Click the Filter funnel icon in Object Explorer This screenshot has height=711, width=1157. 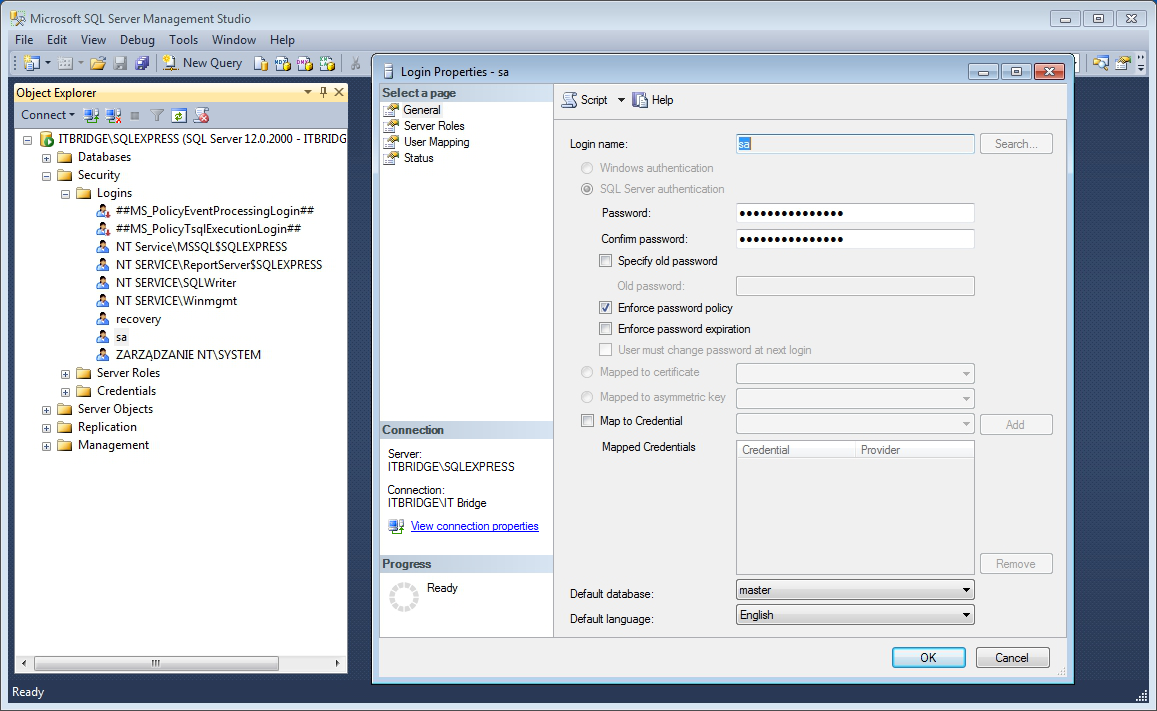coord(157,115)
